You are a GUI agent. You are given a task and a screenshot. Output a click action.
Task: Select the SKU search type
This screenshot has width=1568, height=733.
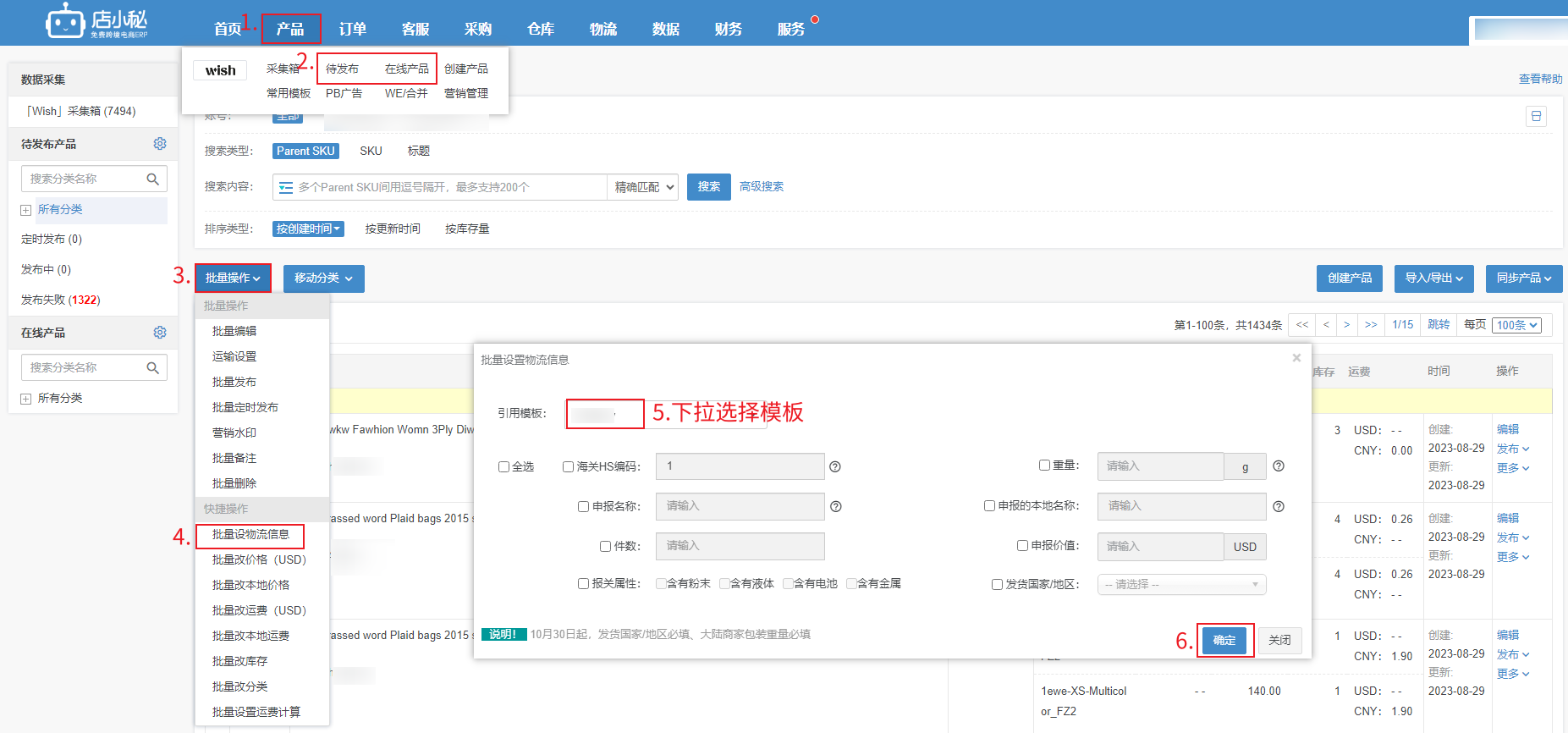[371, 151]
